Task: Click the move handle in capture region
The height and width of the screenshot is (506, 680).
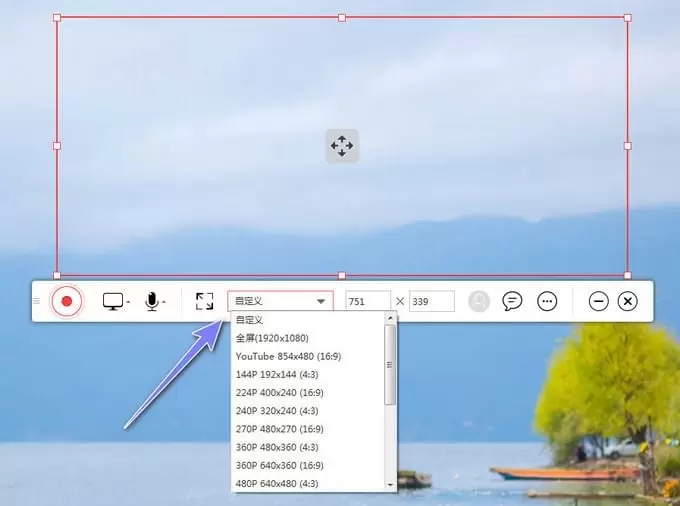Action: [x=342, y=146]
